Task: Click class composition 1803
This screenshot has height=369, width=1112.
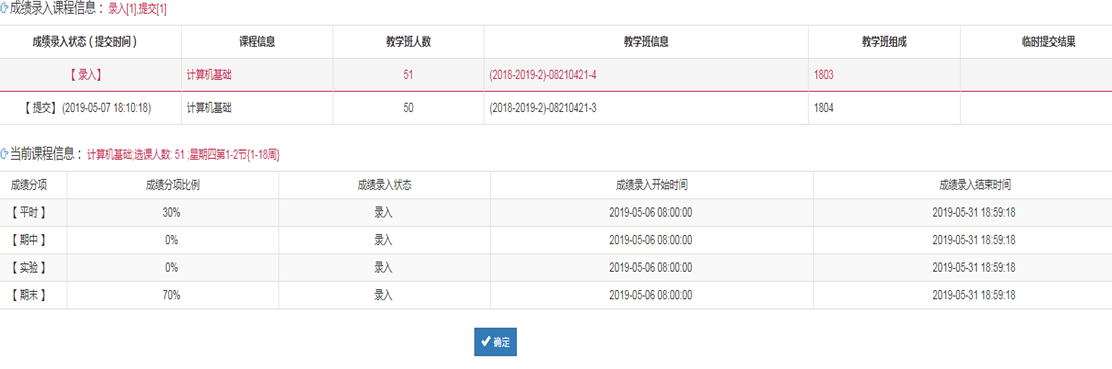Action: coord(823,75)
